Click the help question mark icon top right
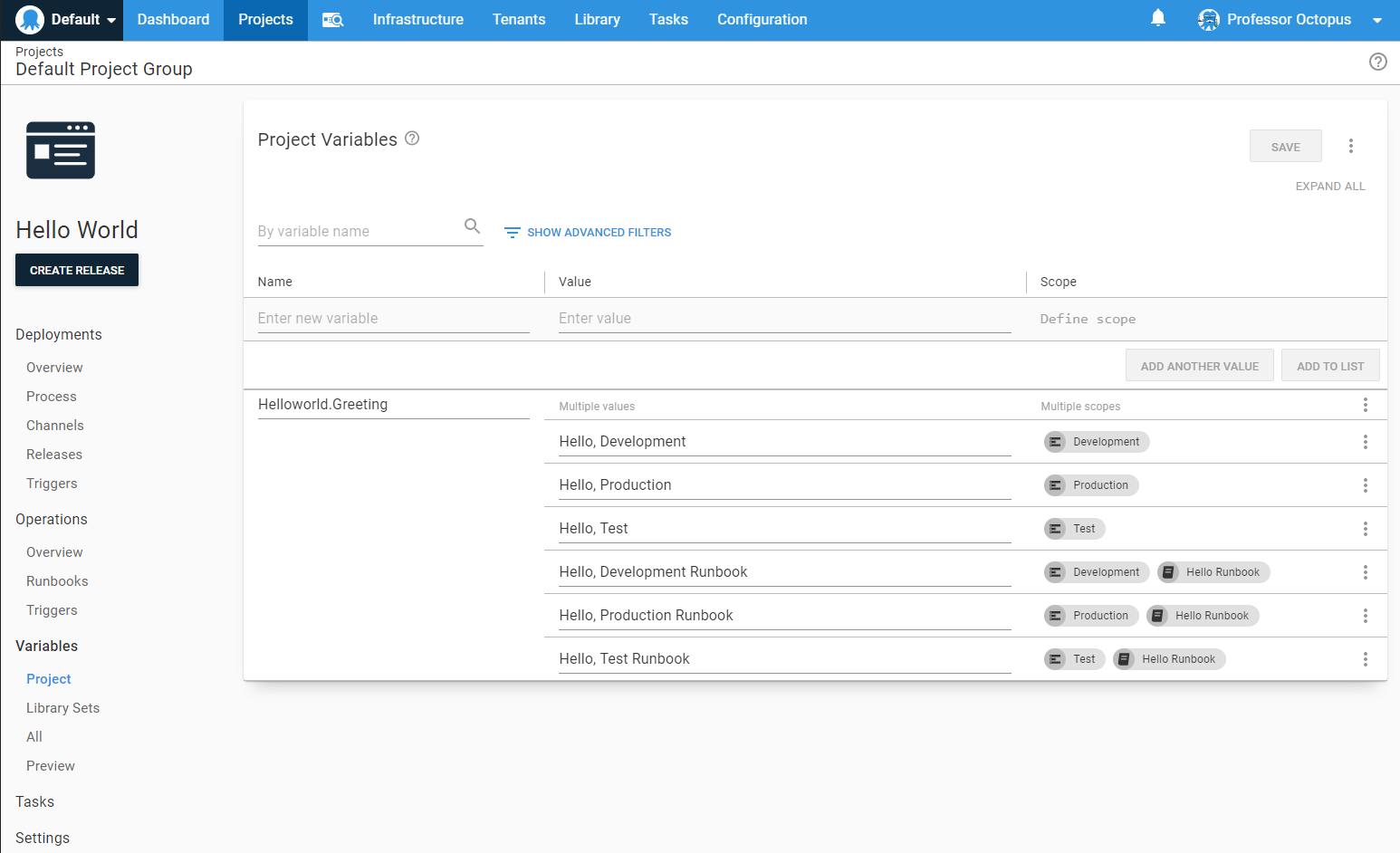The width and height of the screenshot is (1400, 853). tap(1377, 62)
